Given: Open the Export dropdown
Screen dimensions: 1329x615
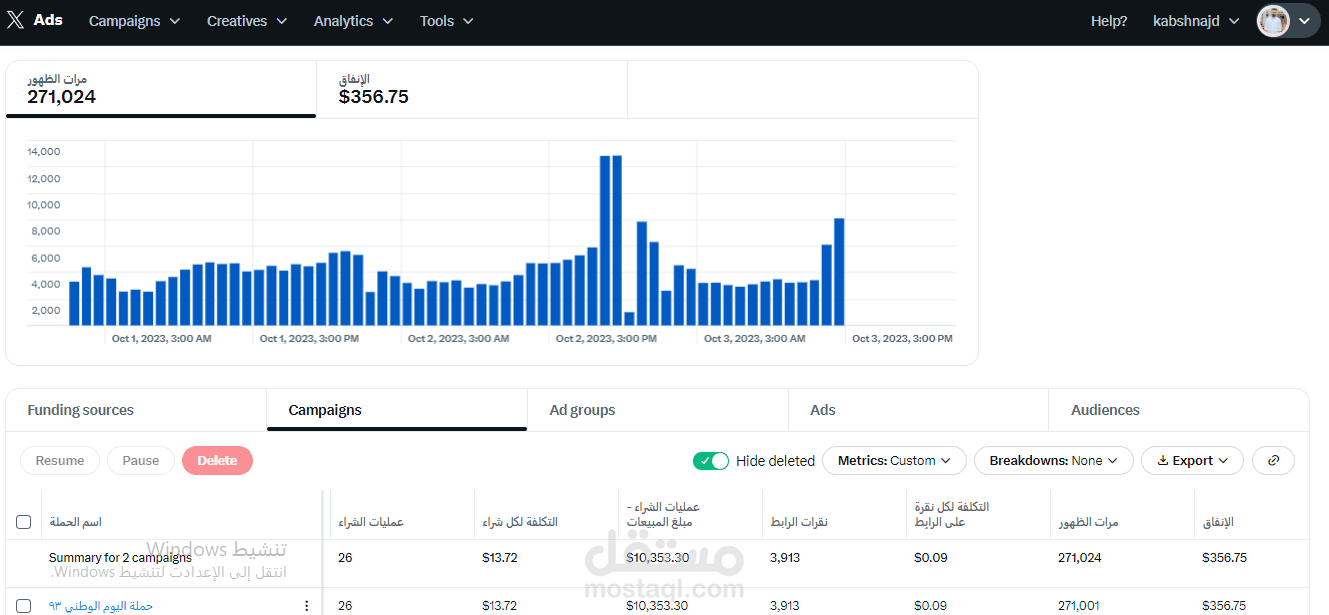Looking at the screenshot, I should click(x=1192, y=460).
